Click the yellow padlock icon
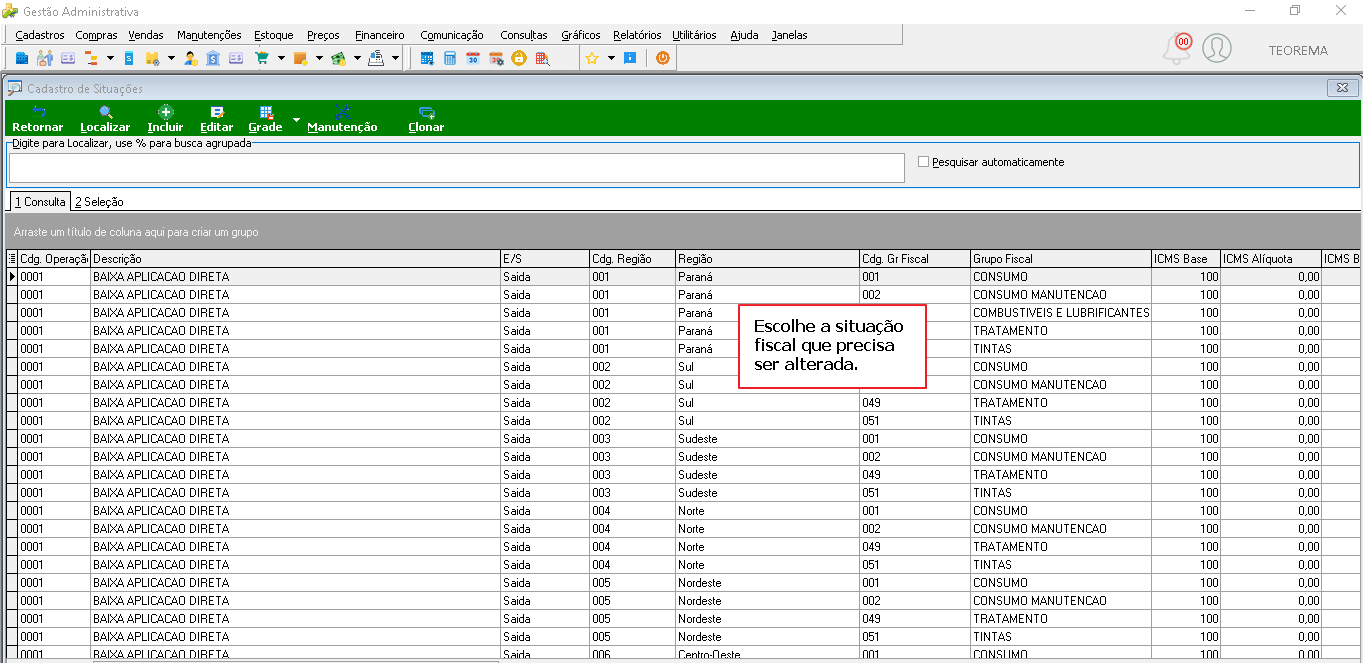Image resolution: width=1363 pixels, height=663 pixels. click(x=519, y=58)
